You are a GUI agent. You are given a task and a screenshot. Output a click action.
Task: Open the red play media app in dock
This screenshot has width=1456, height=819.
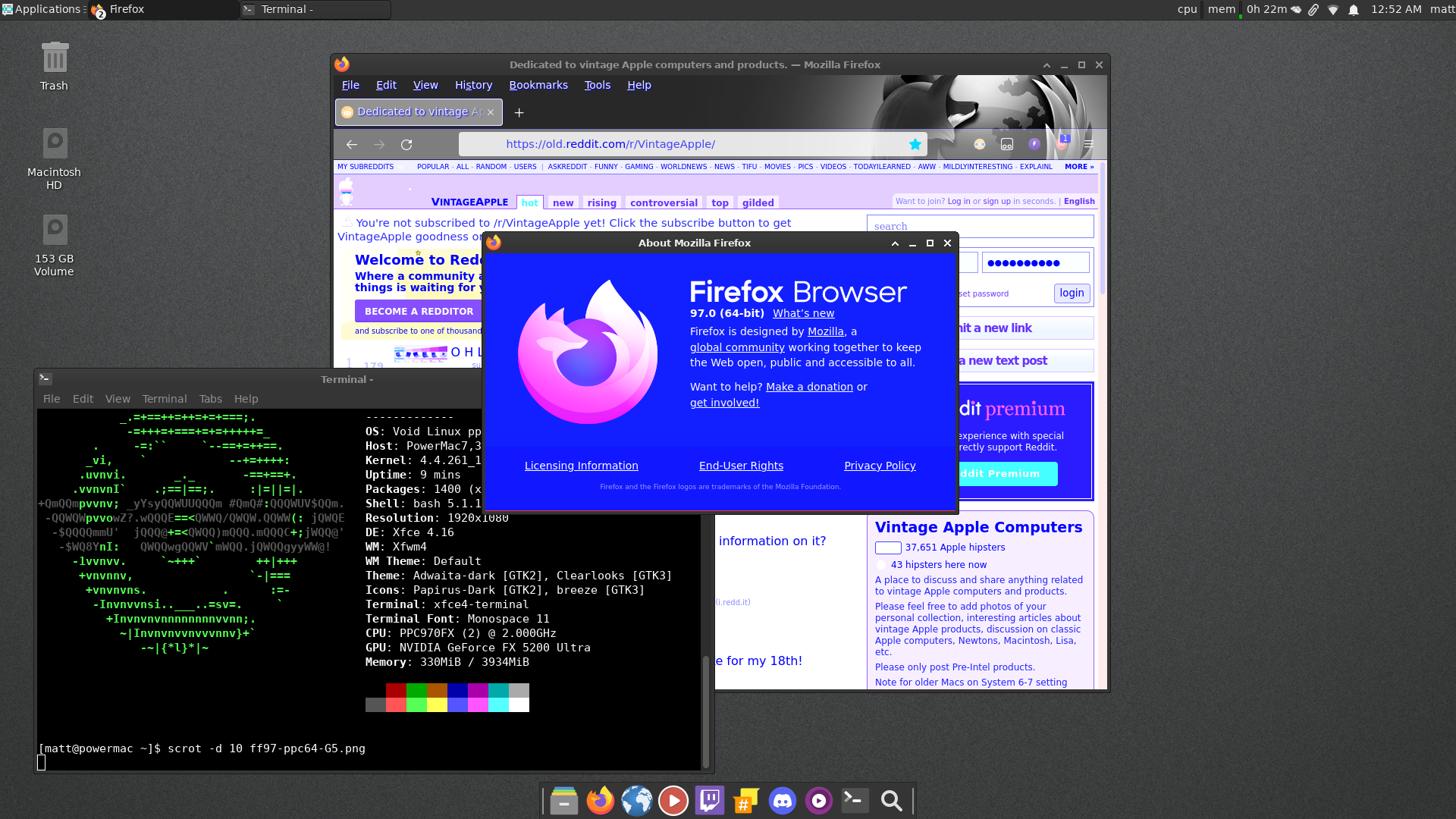(673, 801)
